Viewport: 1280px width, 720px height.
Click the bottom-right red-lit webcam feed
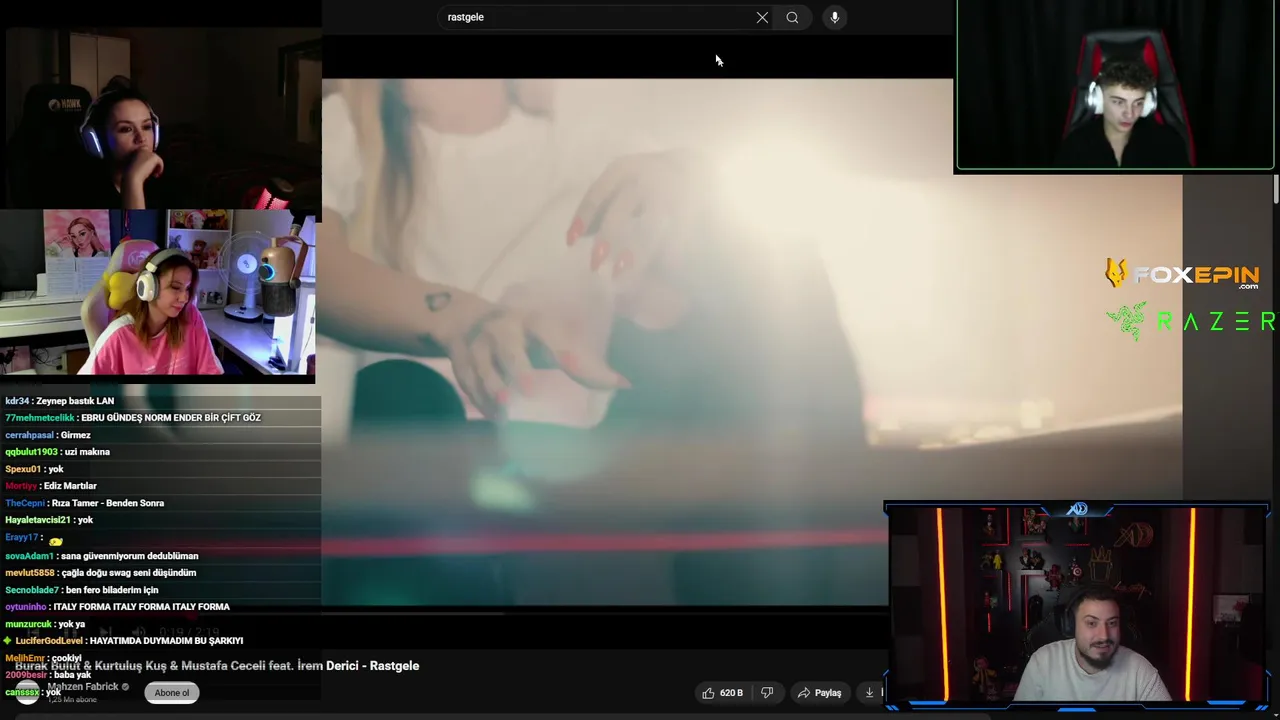pos(1078,606)
